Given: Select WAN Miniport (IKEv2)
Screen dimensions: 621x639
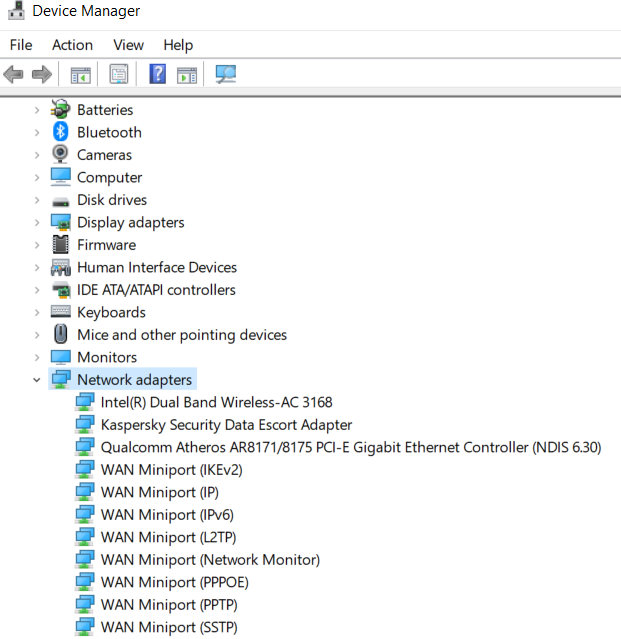Looking at the screenshot, I should (172, 470).
